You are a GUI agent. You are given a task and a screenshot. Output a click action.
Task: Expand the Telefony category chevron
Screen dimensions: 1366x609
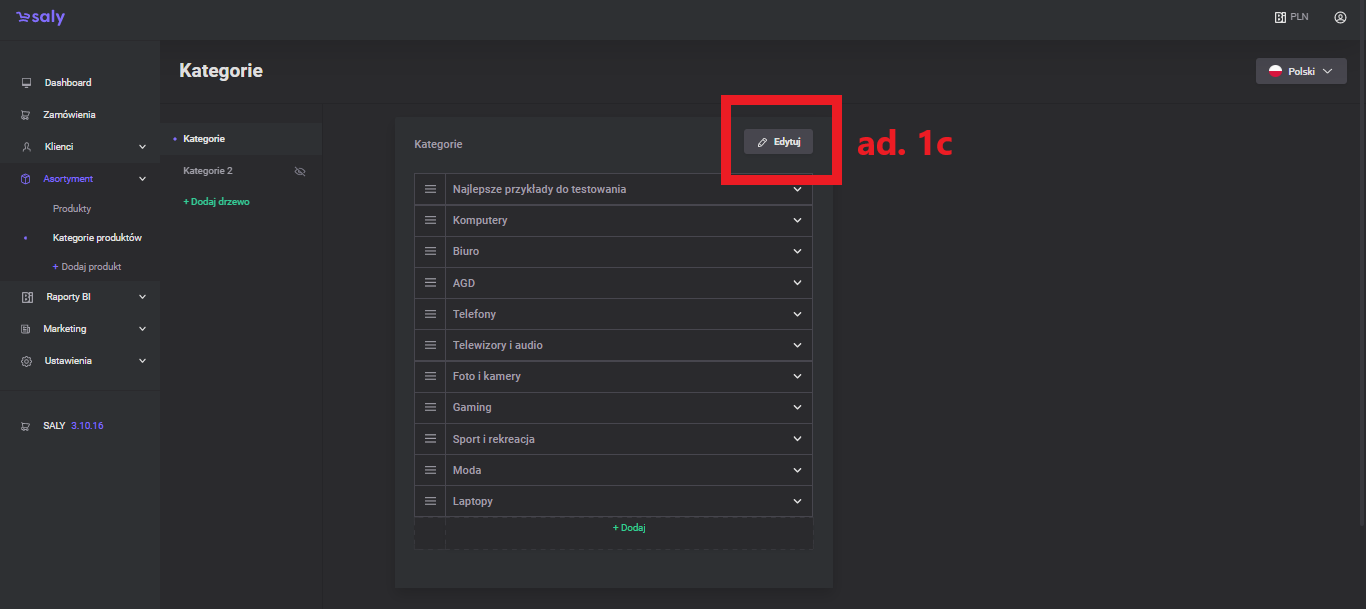797,314
